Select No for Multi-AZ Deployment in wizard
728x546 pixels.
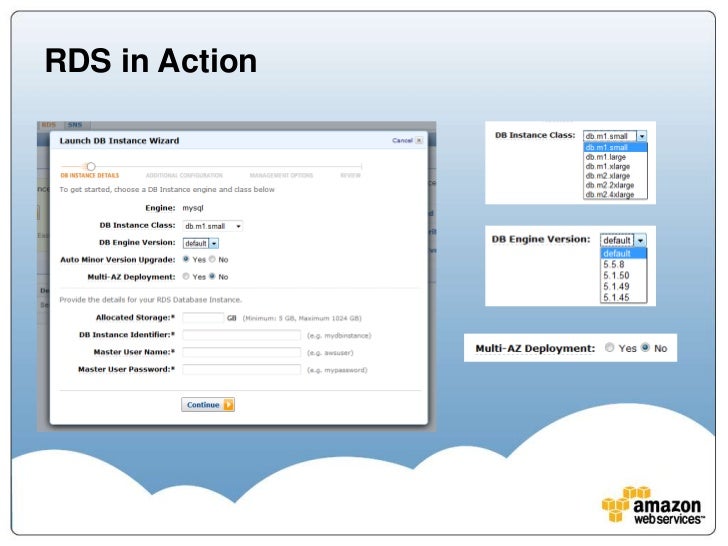(x=212, y=276)
